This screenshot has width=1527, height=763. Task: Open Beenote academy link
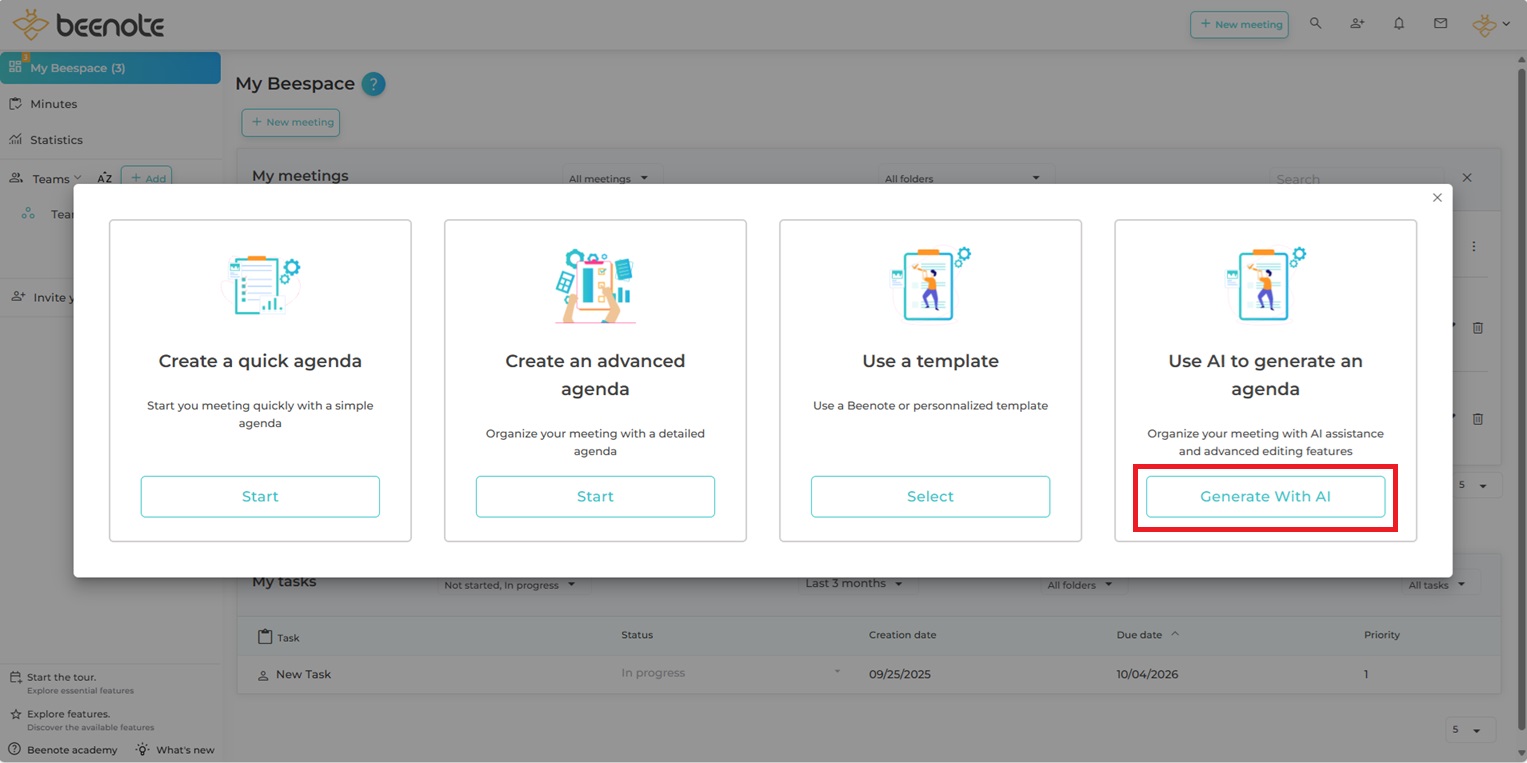71,750
